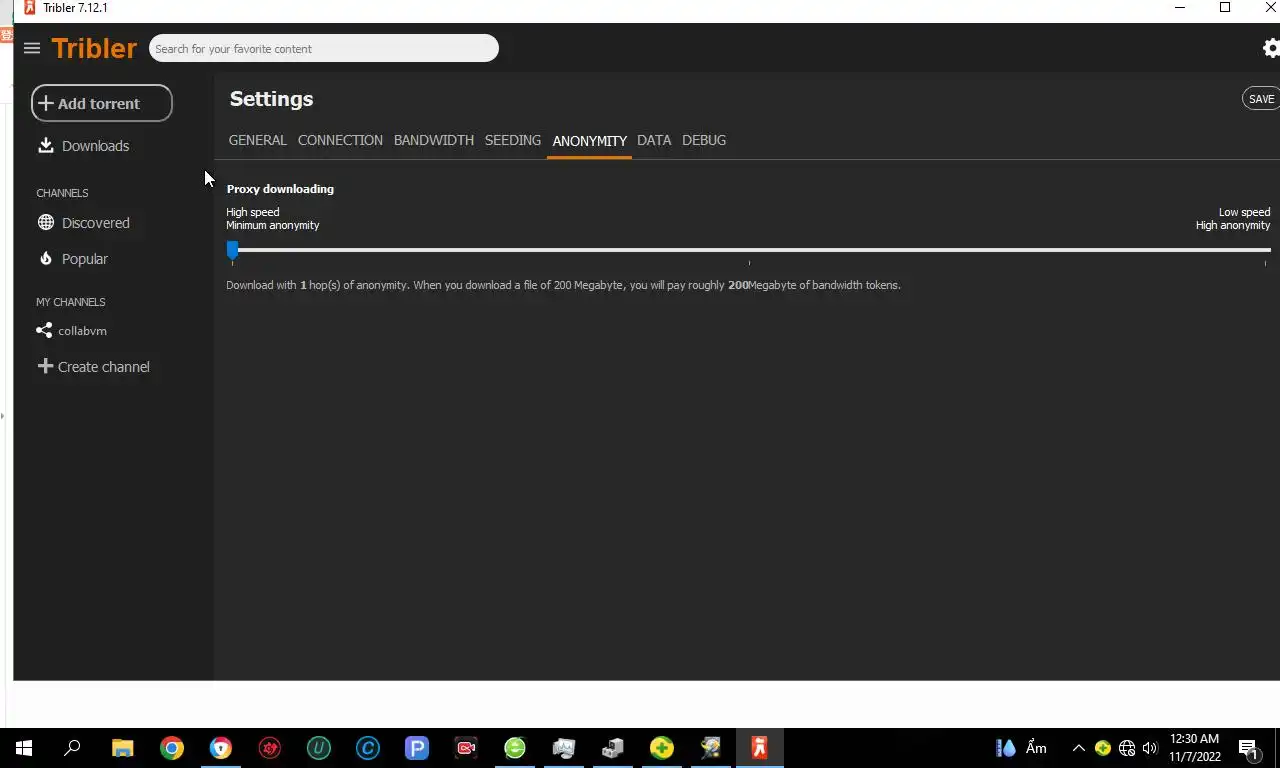Viewport: 1280px width, 768px height.
Task: Save the settings with the SAVE button
Action: (x=1261, y=99)
